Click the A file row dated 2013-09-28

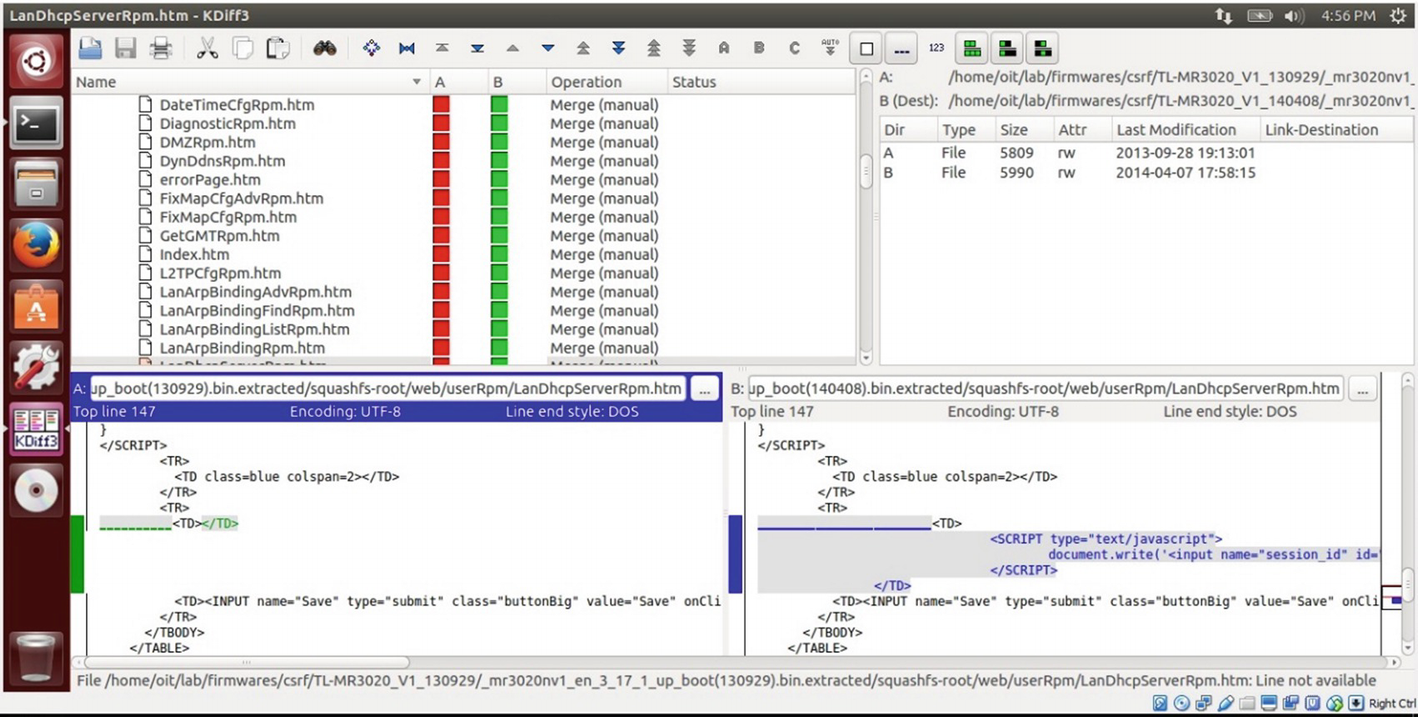1146,153
